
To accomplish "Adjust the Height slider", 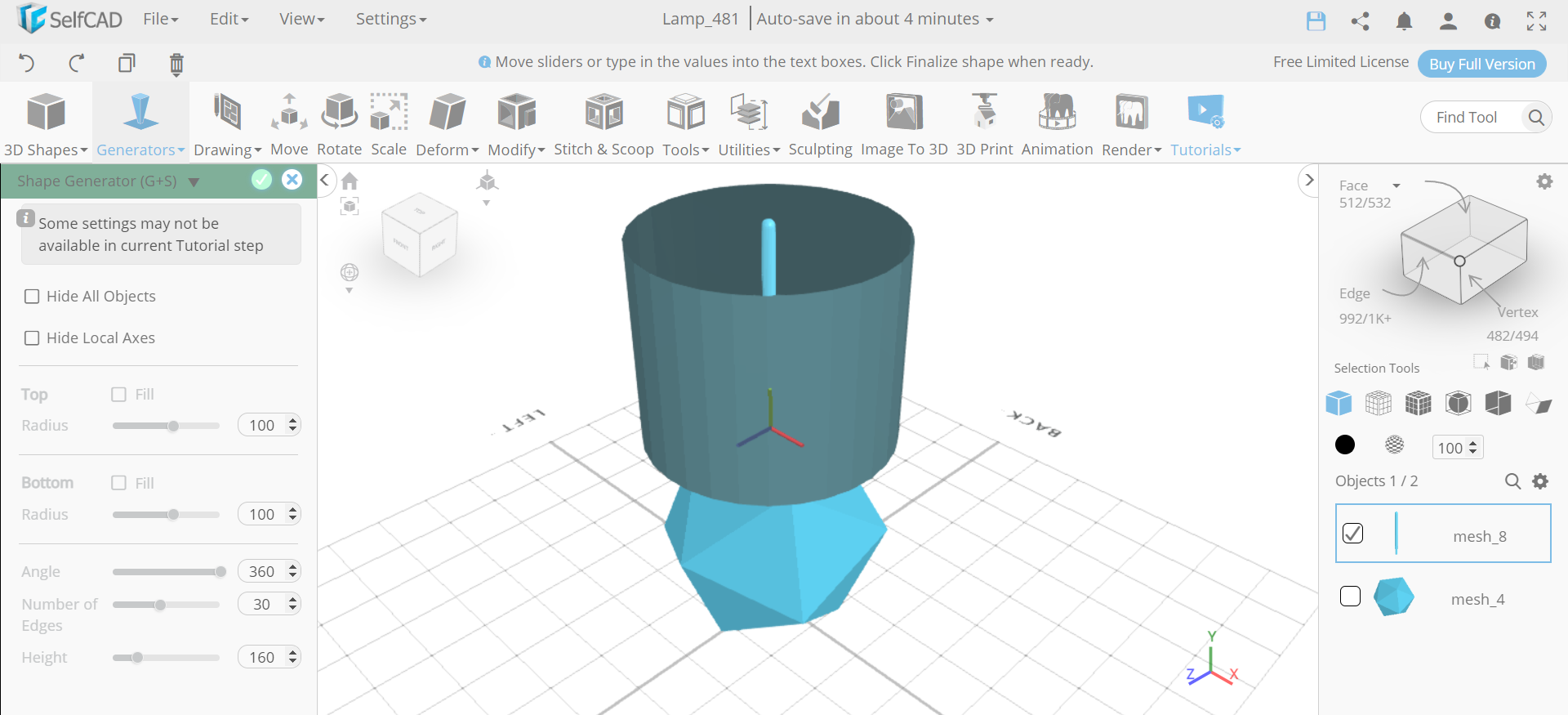I will pyautogui.click(x=167, y=658).
